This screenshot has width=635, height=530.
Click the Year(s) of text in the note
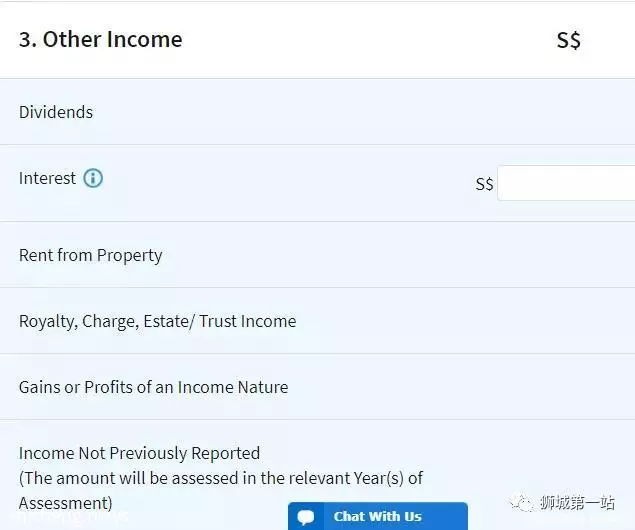388,478
